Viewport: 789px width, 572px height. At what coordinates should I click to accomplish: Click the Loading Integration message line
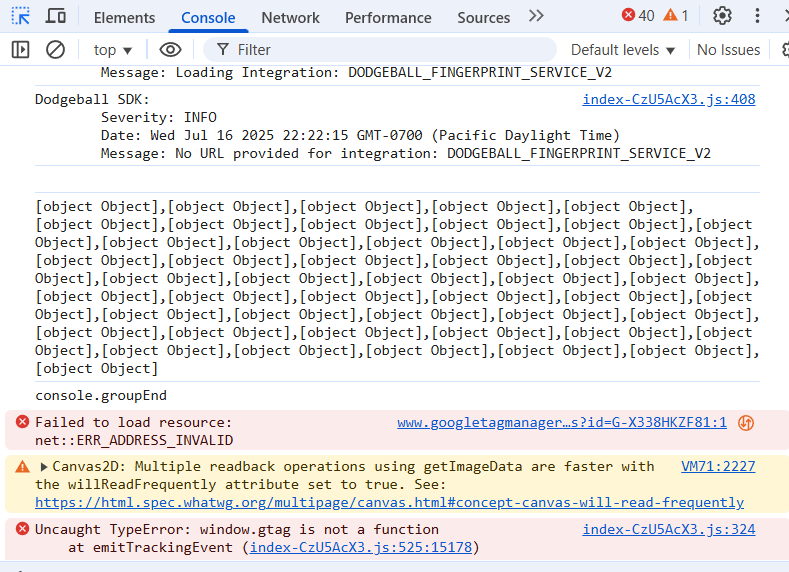356,72
